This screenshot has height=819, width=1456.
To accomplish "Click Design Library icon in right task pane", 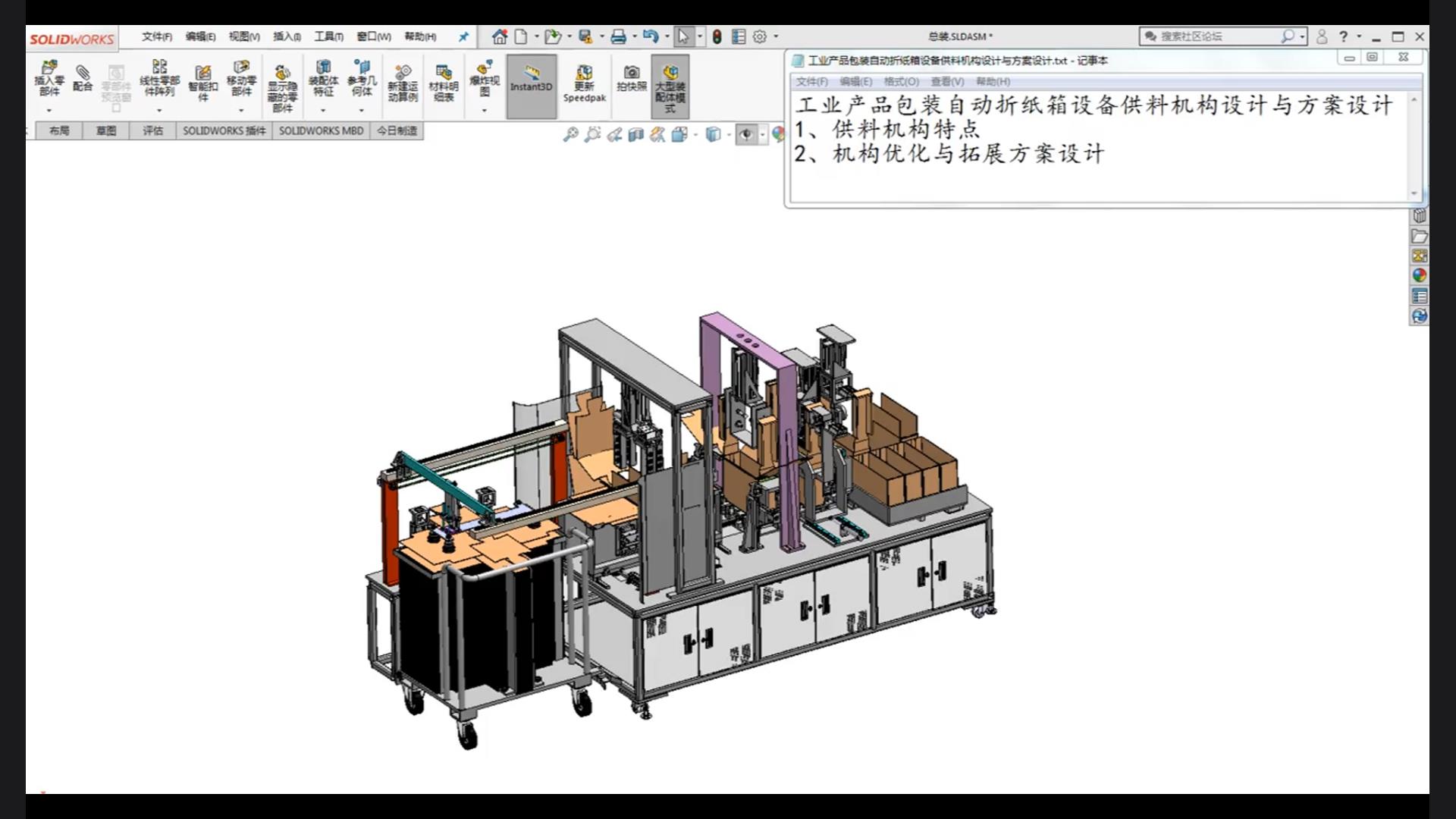I will [x=1420, y=216].
